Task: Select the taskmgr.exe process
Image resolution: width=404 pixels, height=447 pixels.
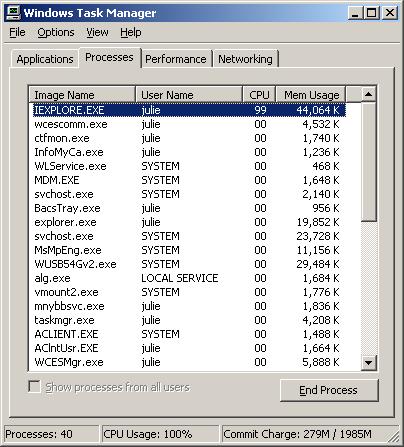Action: tap(189, 320)
